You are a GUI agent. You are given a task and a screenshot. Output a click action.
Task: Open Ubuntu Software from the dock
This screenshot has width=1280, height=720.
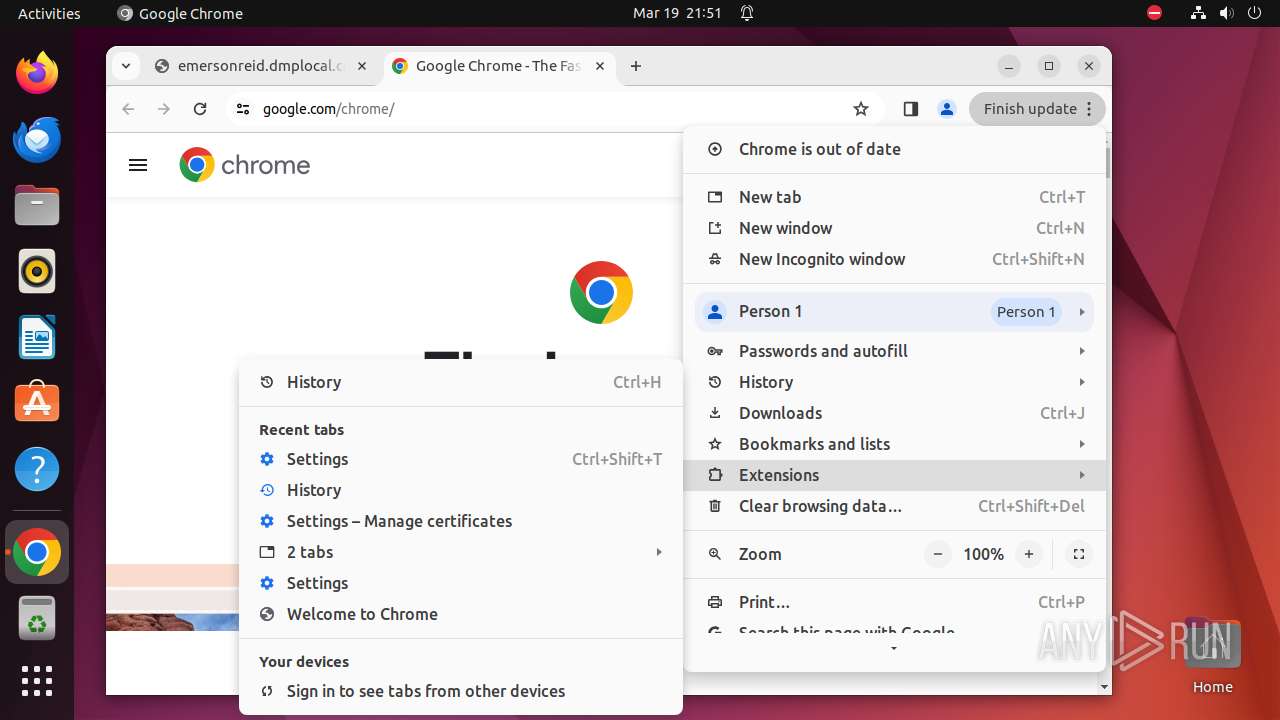click(x=37, y=403)
